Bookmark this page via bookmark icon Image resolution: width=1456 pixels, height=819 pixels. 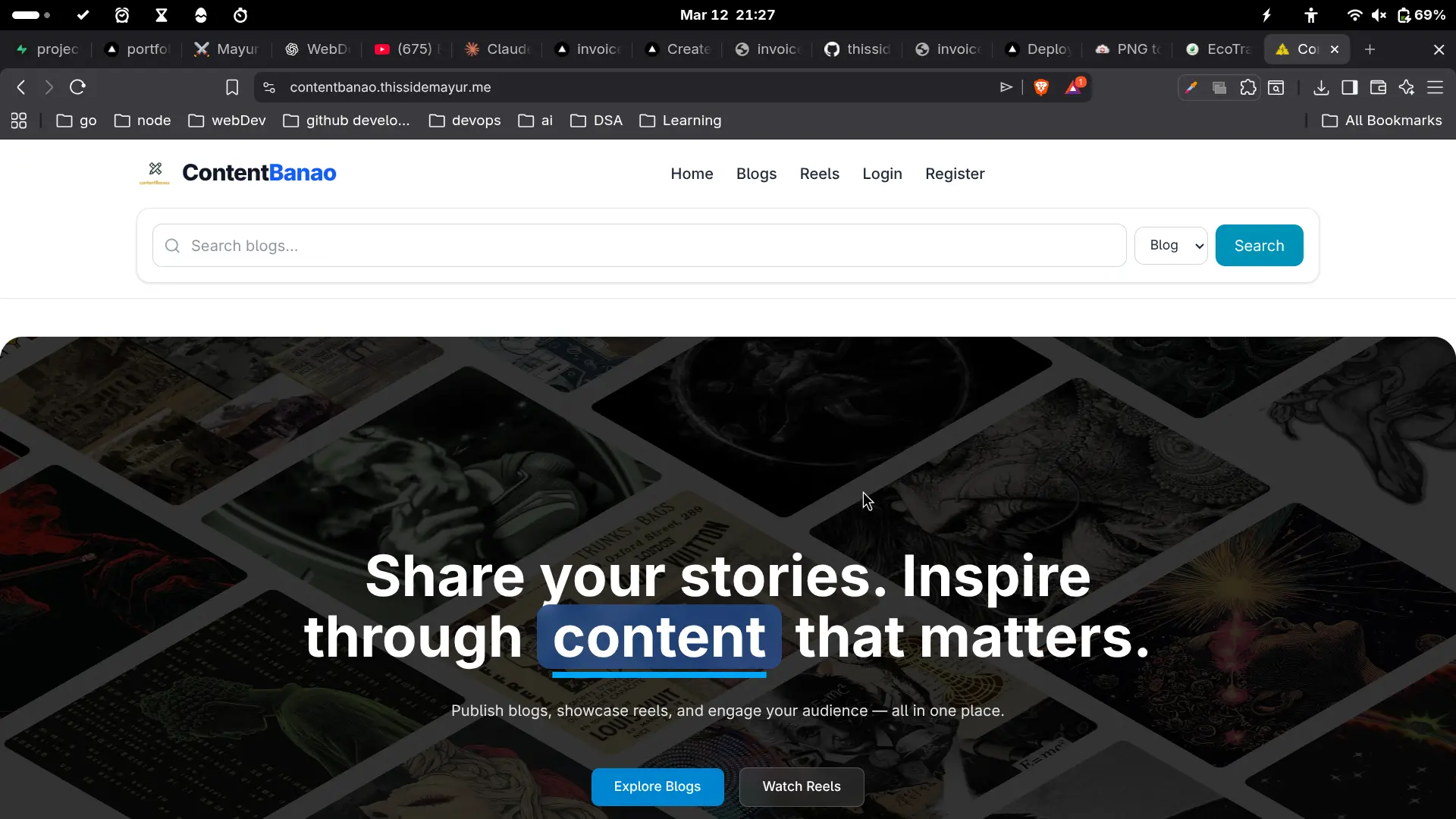[231, 86]
